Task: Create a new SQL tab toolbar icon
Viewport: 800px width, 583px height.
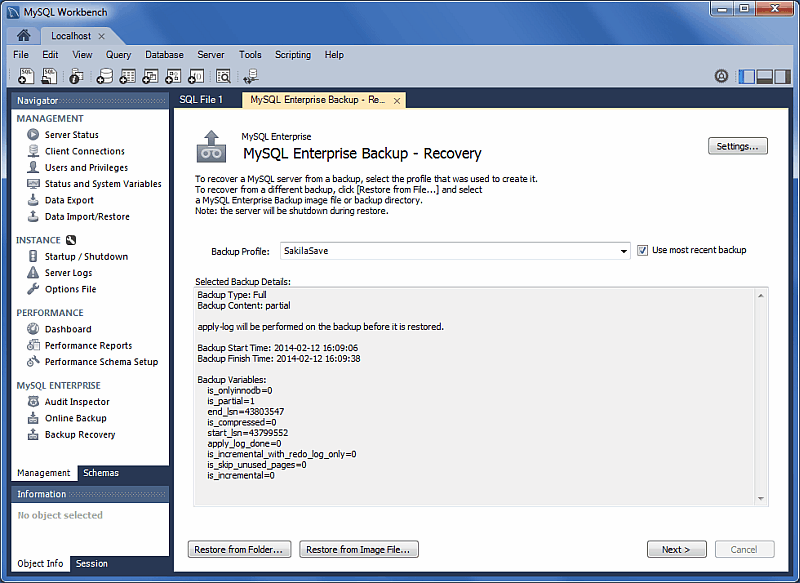Action: click(x=26, y=76)
